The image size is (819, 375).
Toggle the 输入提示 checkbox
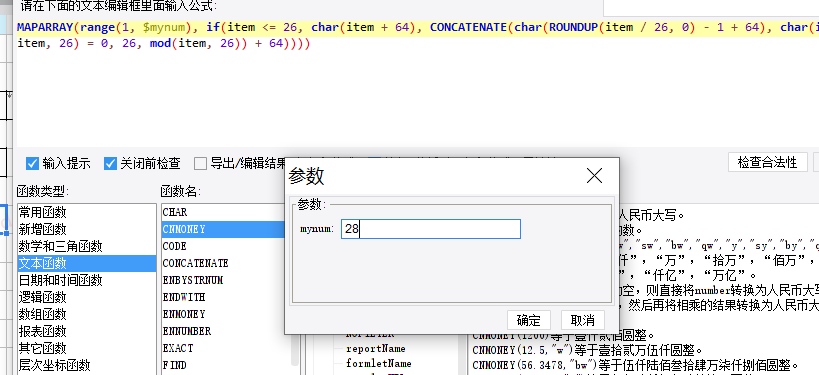[32, 164]
